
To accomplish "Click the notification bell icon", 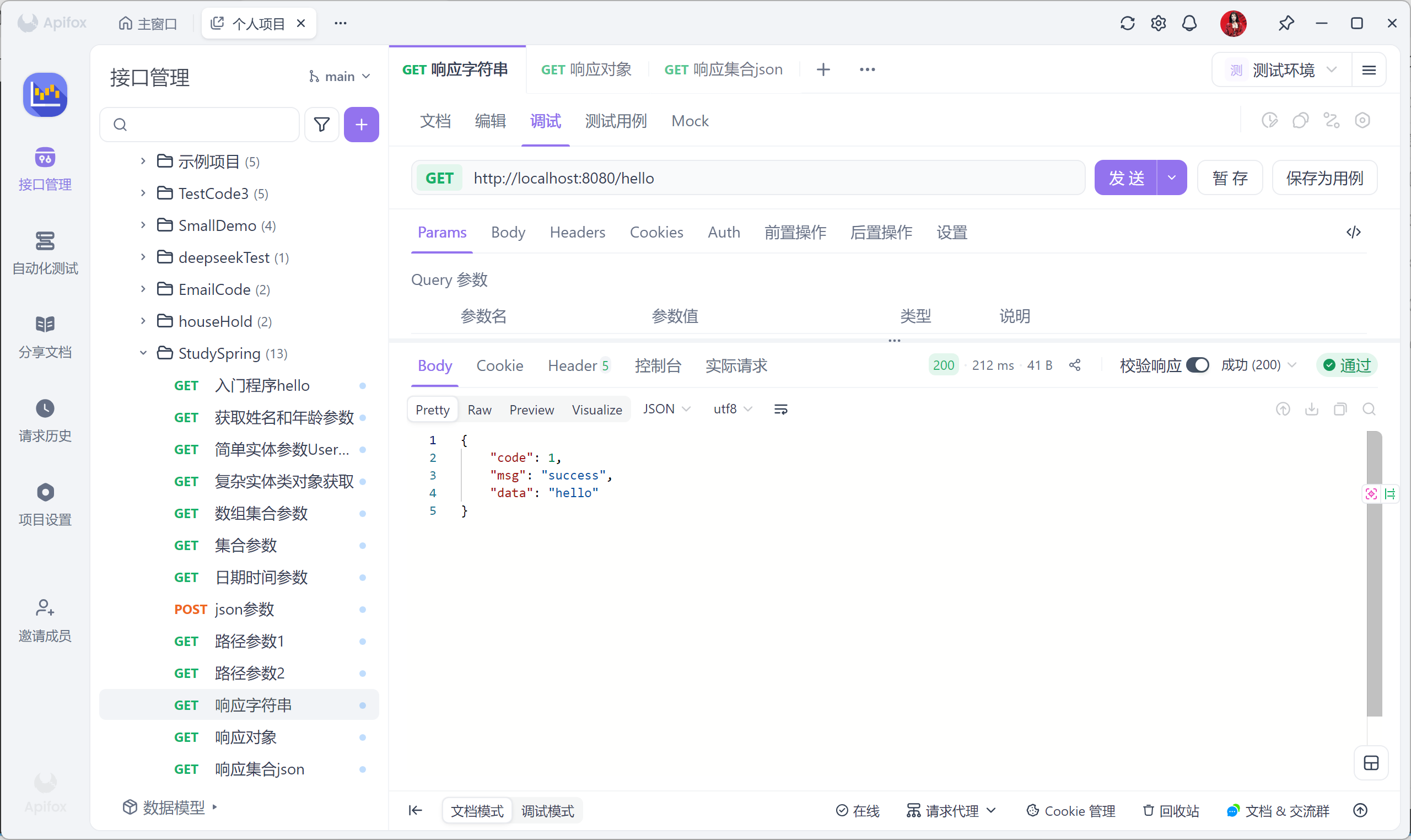I will coord(1189,23).
